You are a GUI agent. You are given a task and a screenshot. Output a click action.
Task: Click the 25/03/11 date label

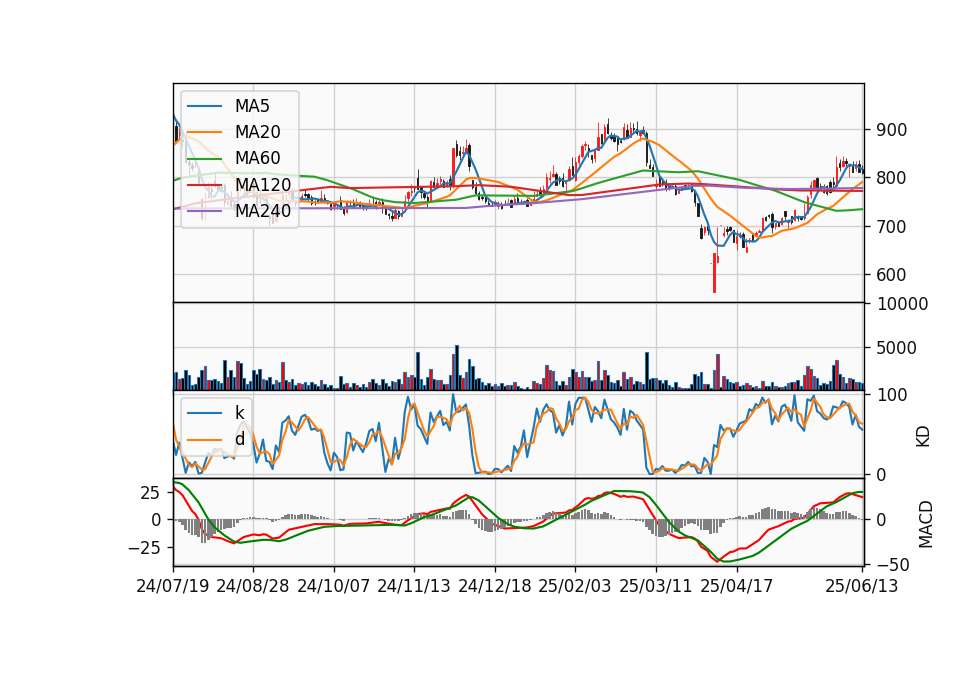click(656, 586)
